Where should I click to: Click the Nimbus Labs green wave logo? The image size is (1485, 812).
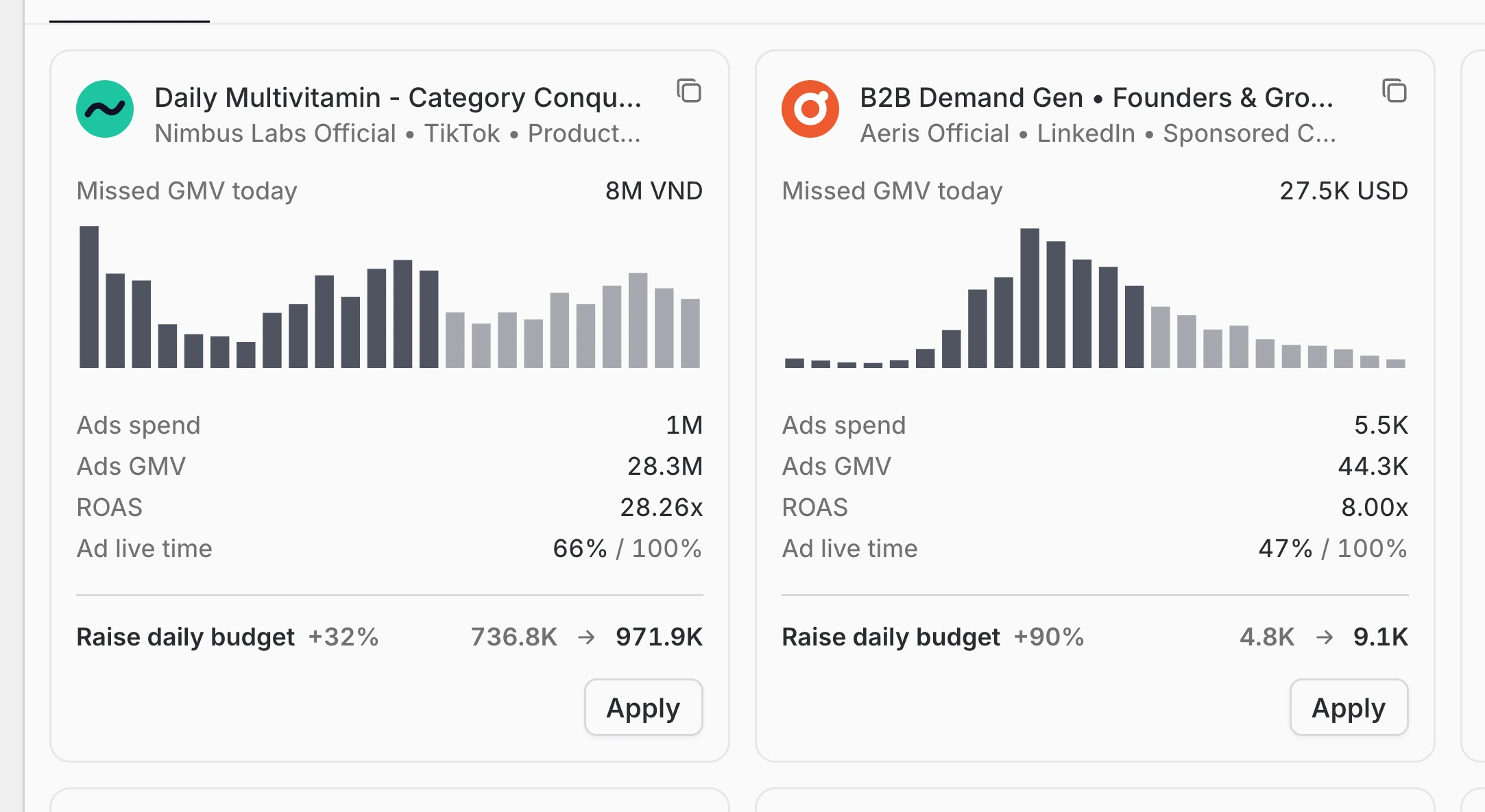[105, 109]
